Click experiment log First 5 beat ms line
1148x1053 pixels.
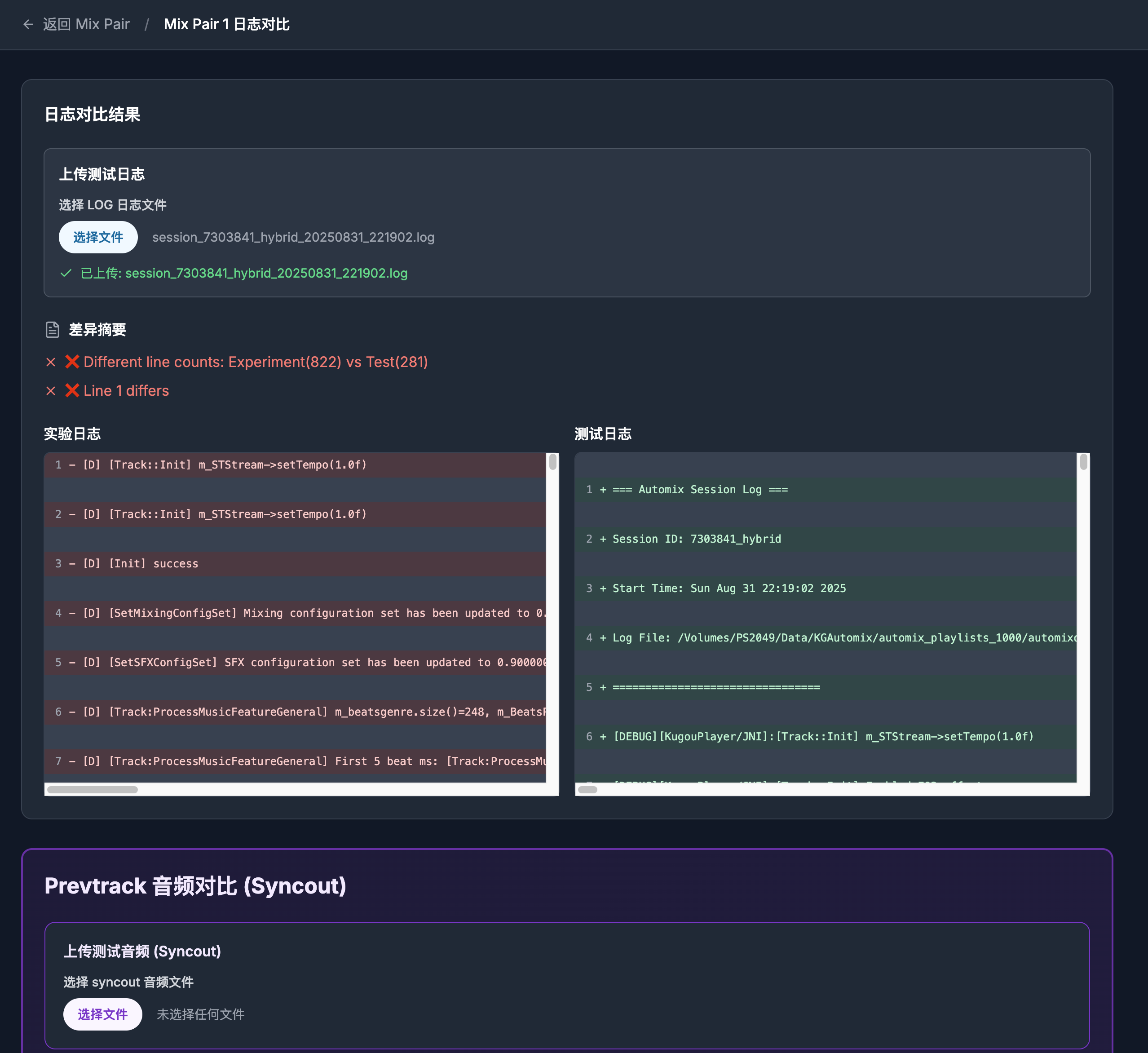point(295,761)
